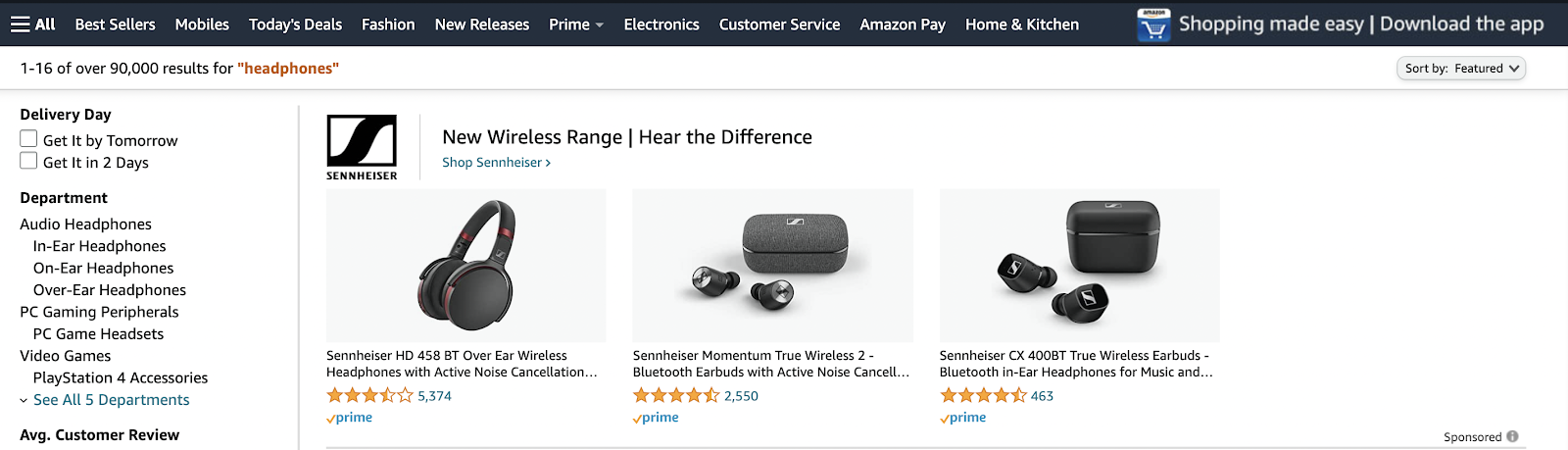Select PC Game Headsets category
1568x450 pixels.
(x=98, y=334)
